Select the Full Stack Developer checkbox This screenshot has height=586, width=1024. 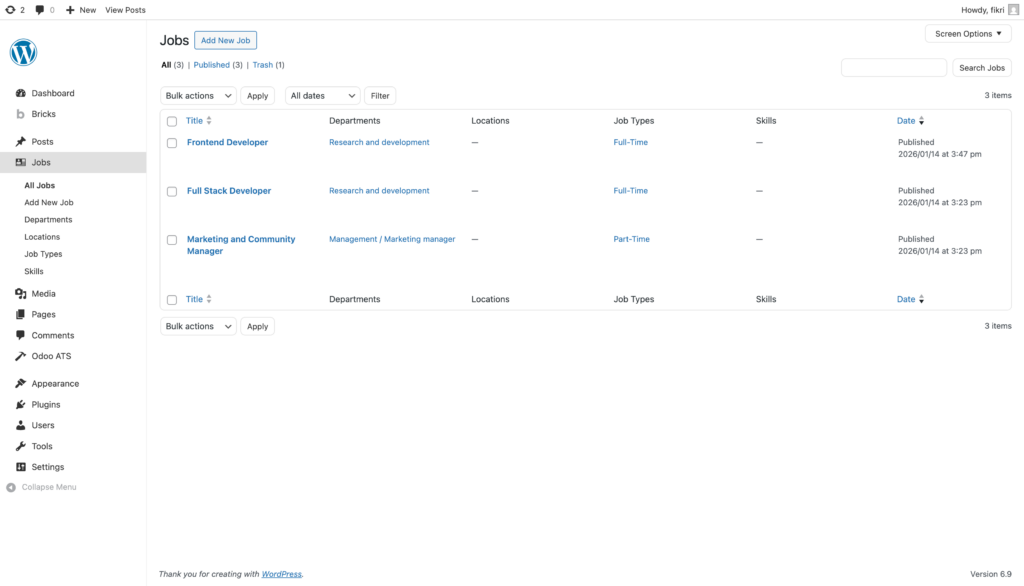172,191
